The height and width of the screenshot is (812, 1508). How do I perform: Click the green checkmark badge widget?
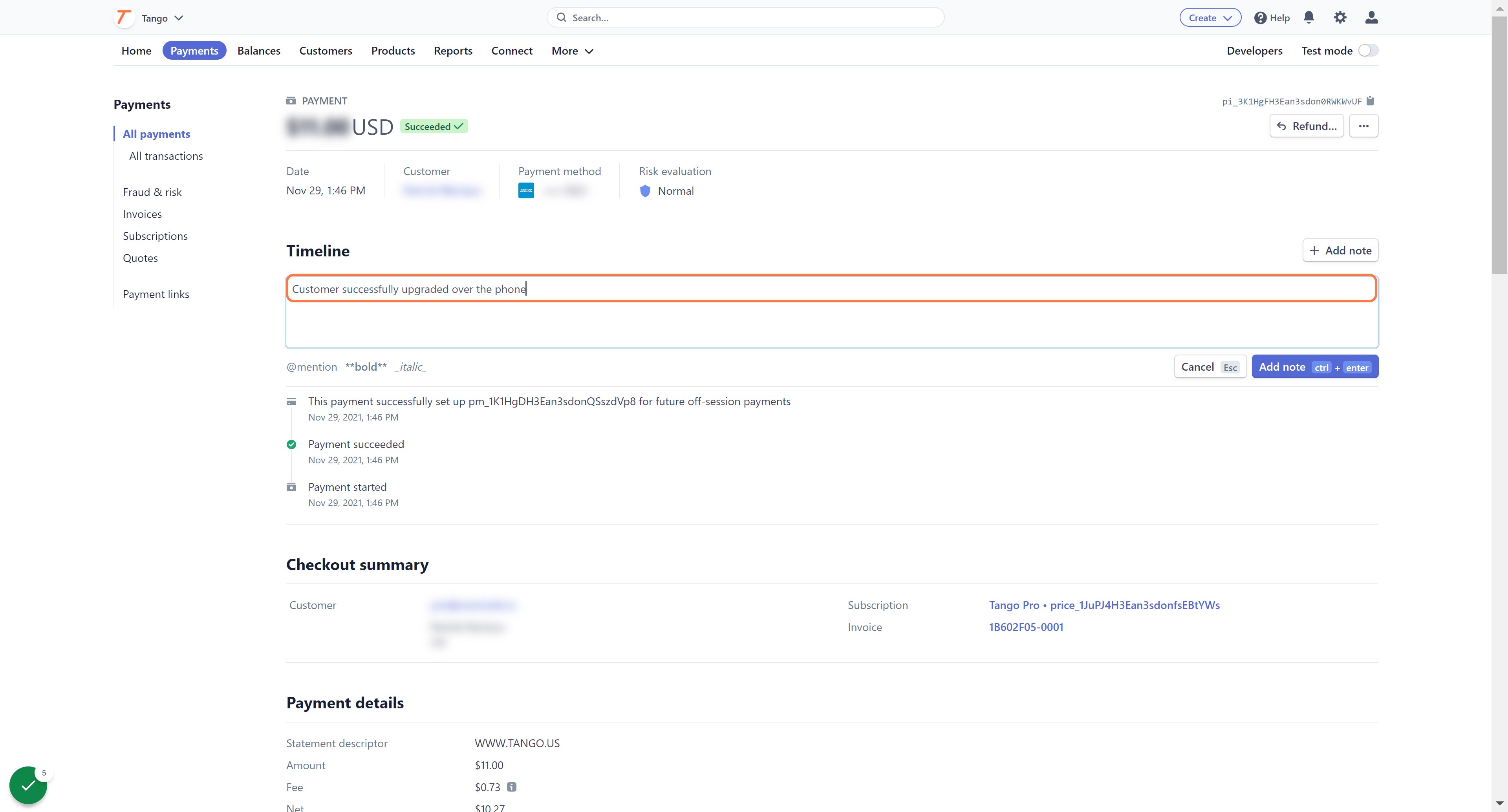[x=28, y=785]
